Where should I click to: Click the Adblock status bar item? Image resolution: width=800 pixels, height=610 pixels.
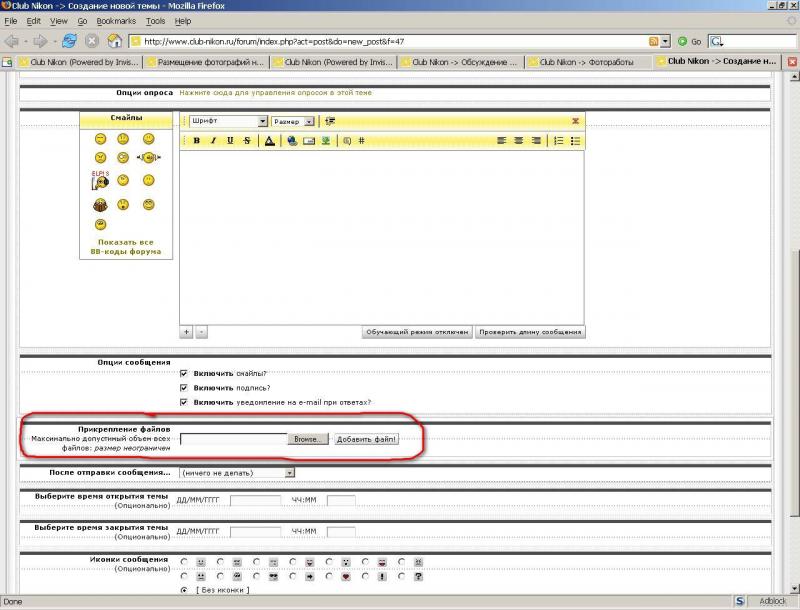click(x=772, y=601)
